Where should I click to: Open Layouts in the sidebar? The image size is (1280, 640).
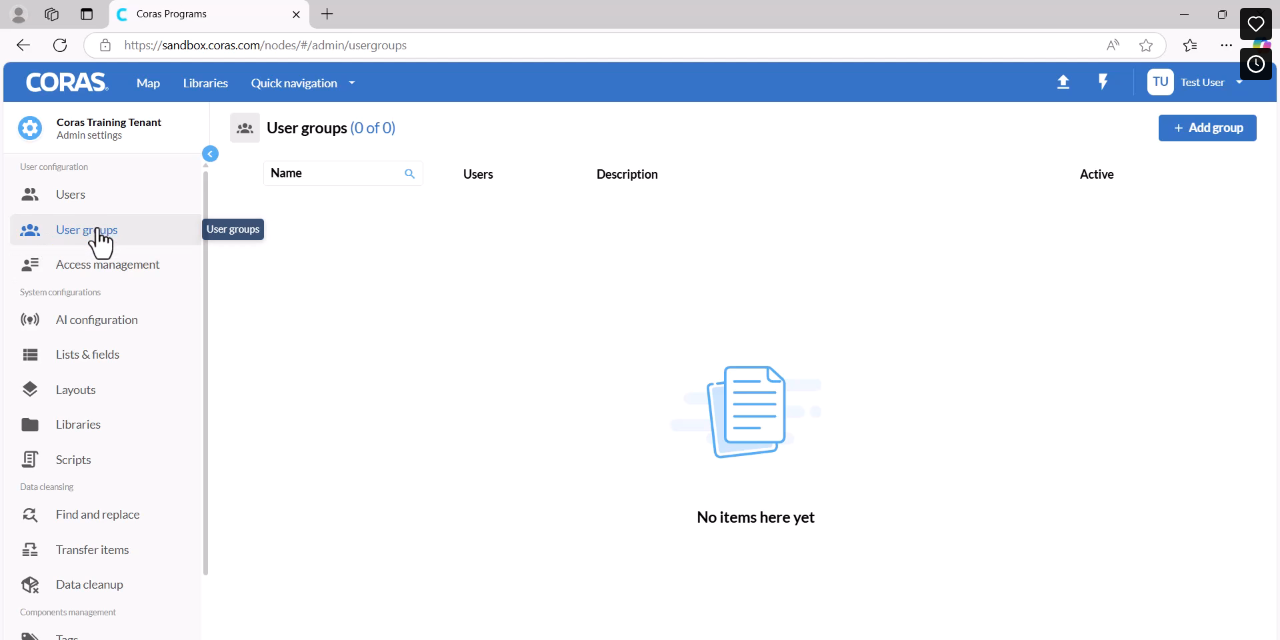tap(75, 390)
